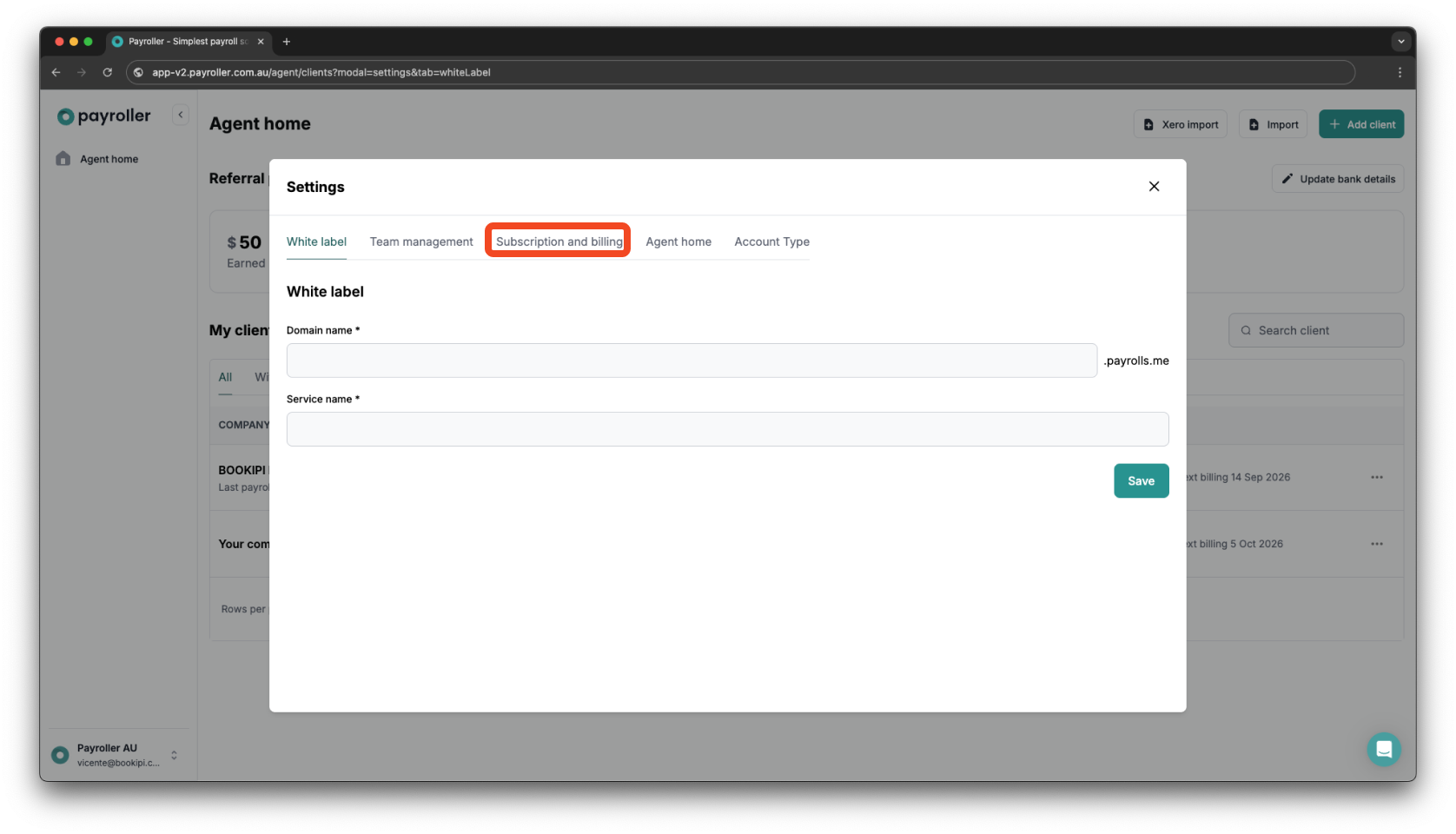
Task: Click the Save button
Action: 1141,480
